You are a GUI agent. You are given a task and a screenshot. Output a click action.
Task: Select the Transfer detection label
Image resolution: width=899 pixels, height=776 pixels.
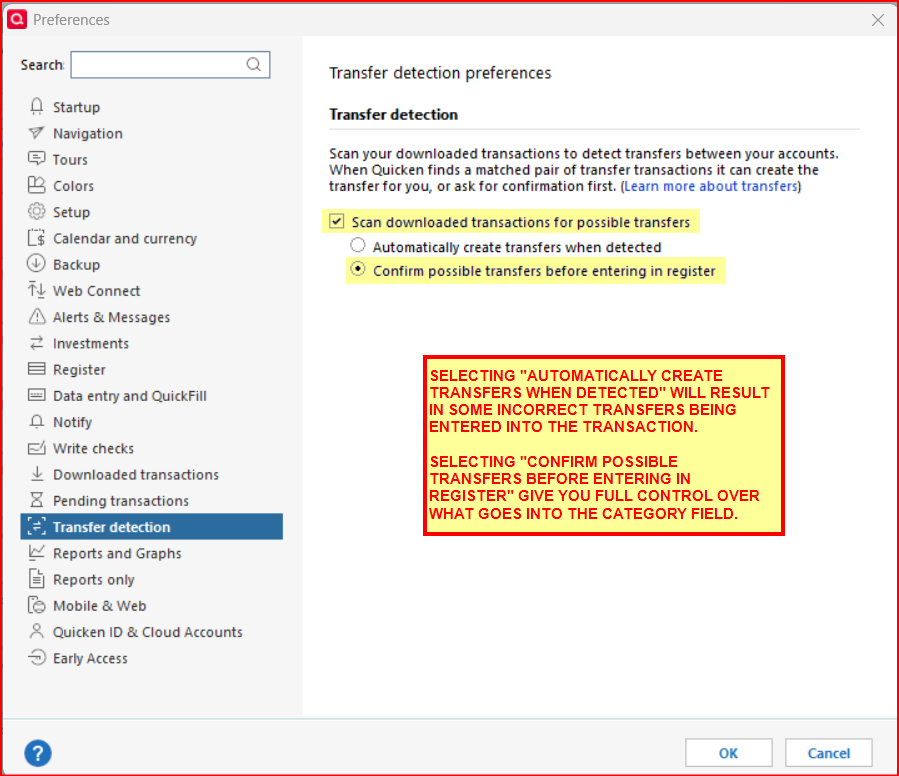coord(111,527)
